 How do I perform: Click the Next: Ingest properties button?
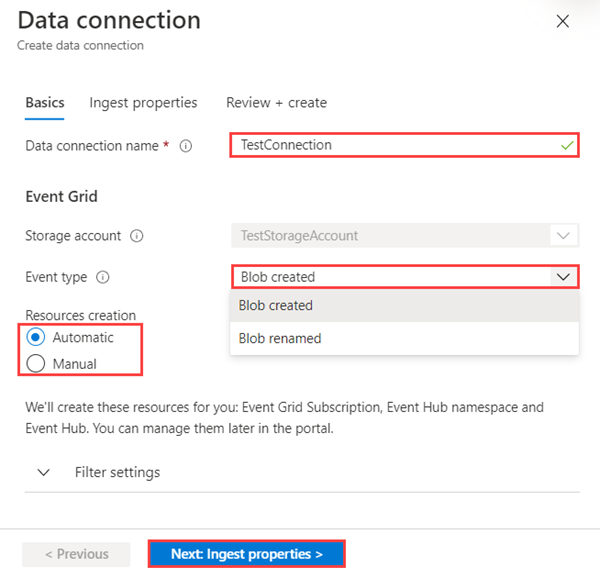click(247, 554)
